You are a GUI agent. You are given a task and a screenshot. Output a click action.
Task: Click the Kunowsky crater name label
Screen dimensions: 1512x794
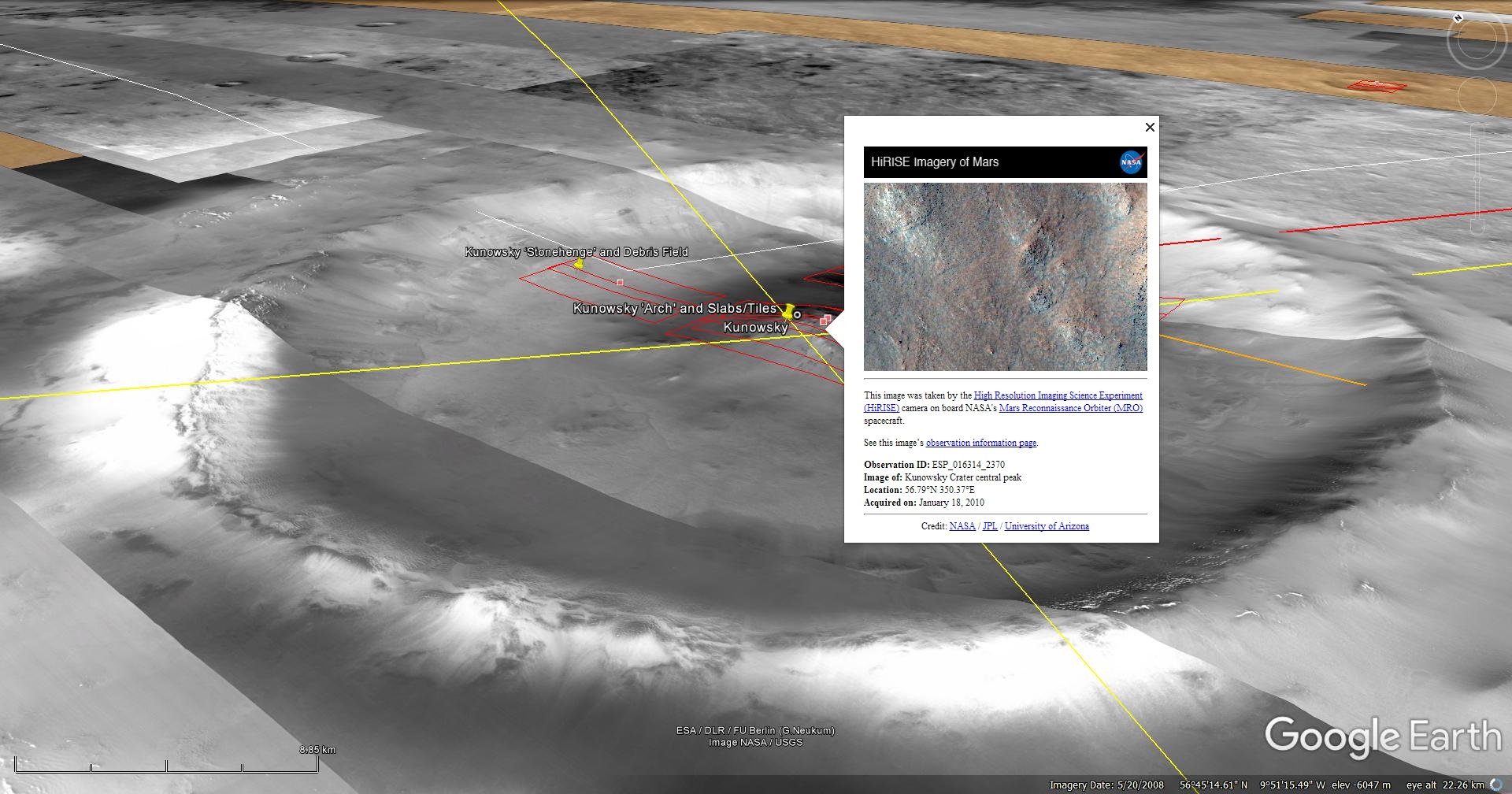pos(755,328)
